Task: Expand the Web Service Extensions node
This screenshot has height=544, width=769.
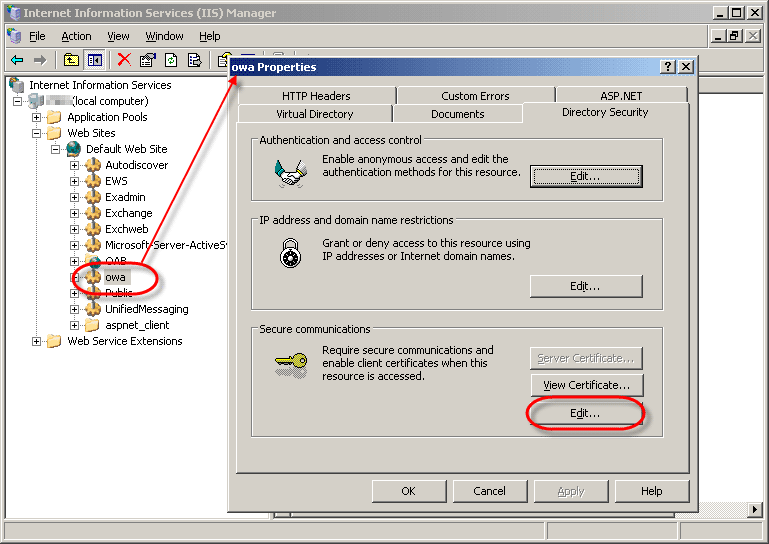Action: pyautogui.click(x=36, y=341)
